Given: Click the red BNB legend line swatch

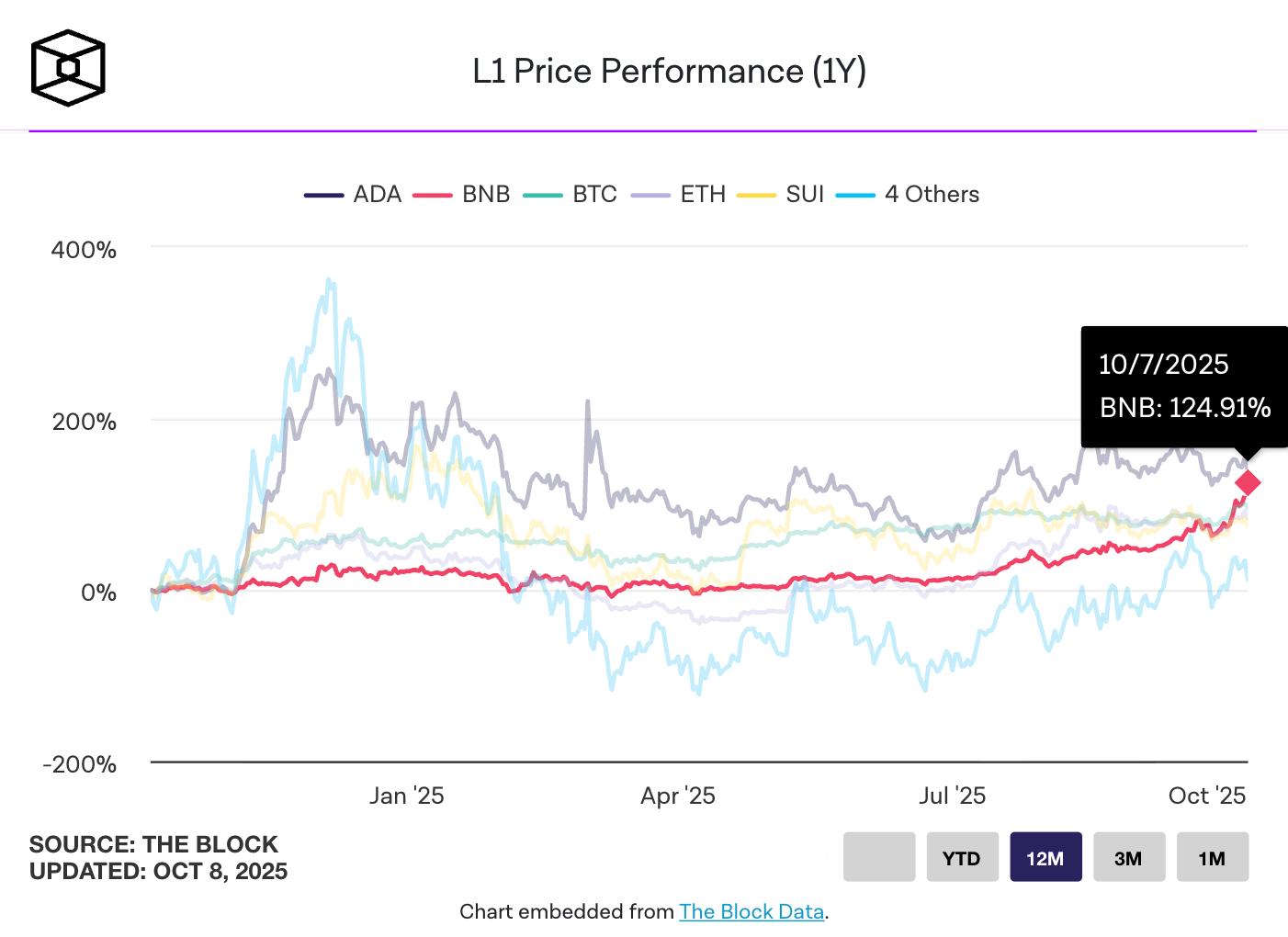Looking at the screenshot, I should click(433, 195).
